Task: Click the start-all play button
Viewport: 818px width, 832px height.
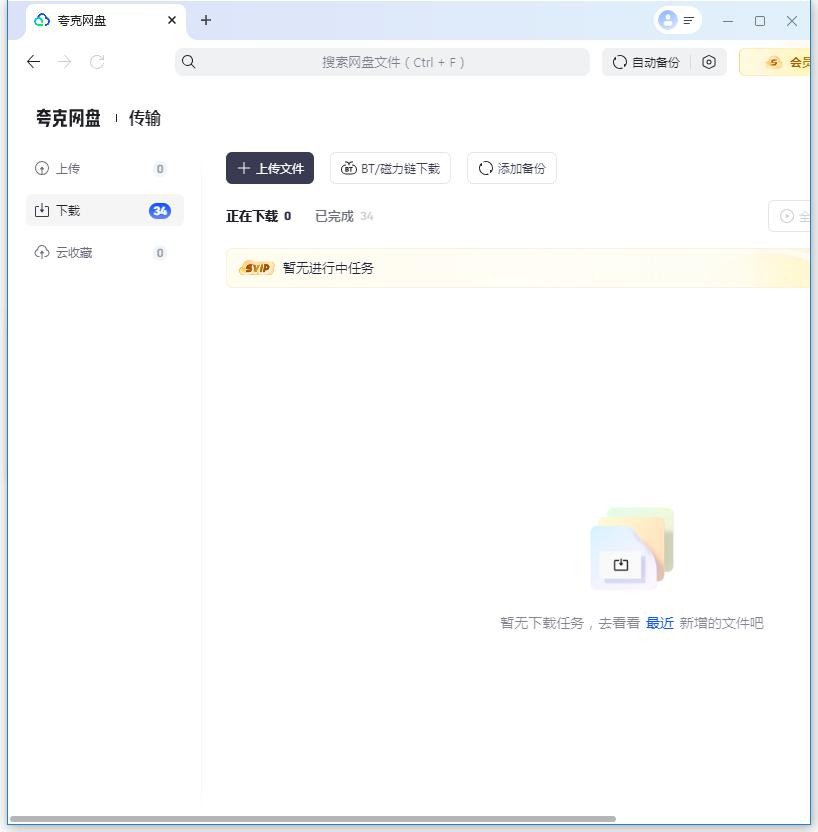Action: pos(789,216)
